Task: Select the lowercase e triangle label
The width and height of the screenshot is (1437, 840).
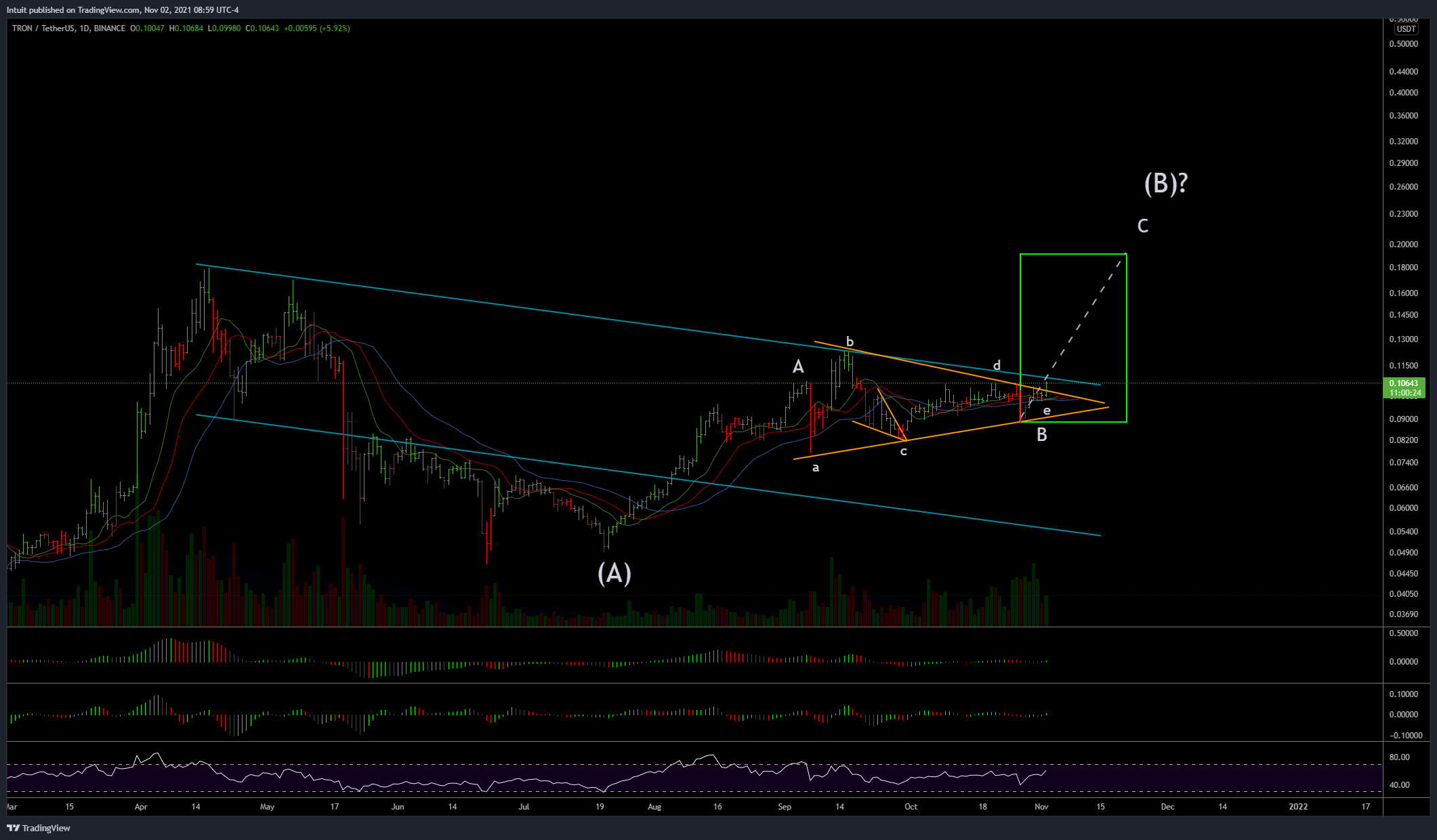Action: [1047, 411]
